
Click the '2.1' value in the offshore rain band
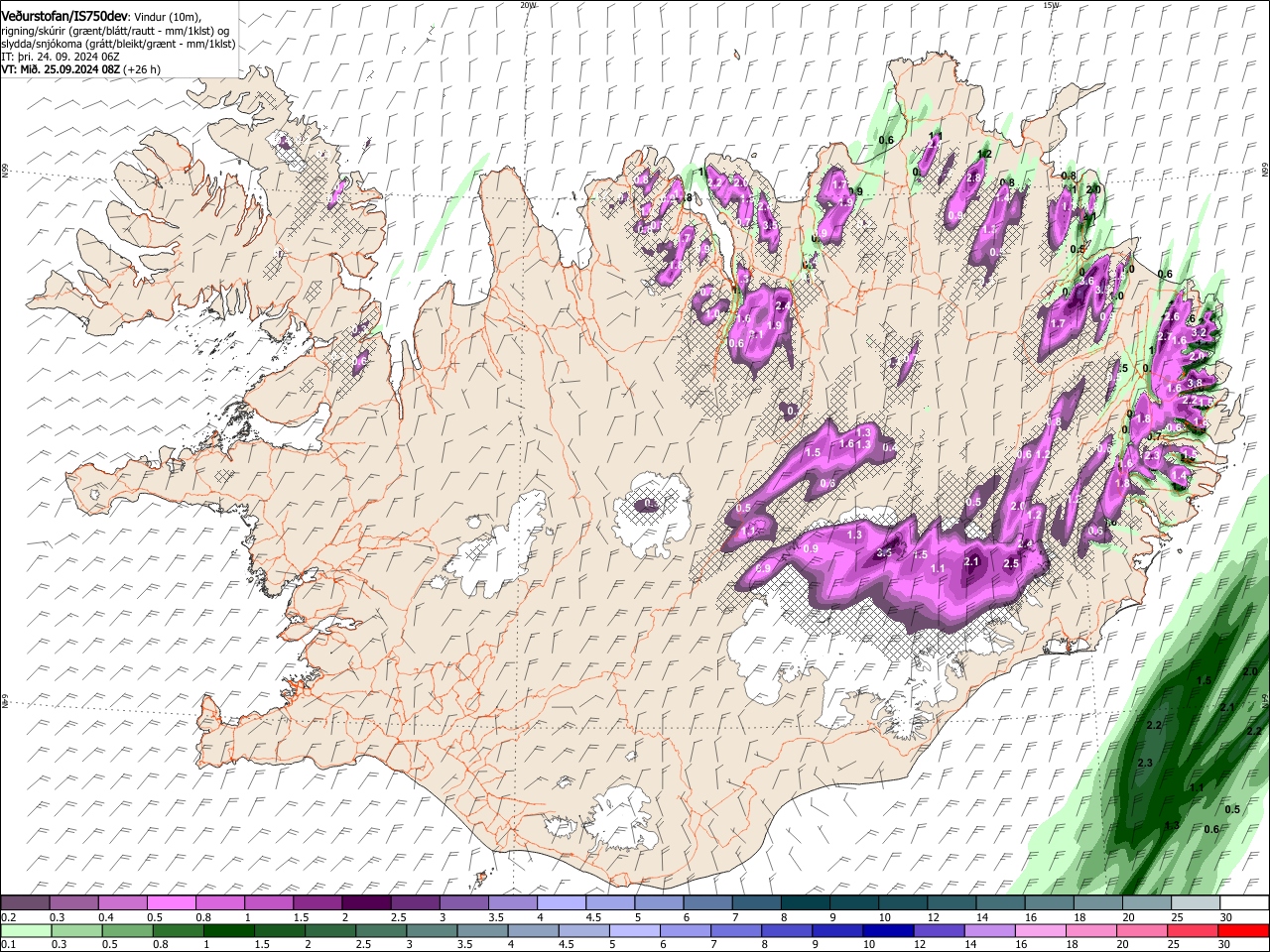pyautogui.click(x=1227, y=707)
